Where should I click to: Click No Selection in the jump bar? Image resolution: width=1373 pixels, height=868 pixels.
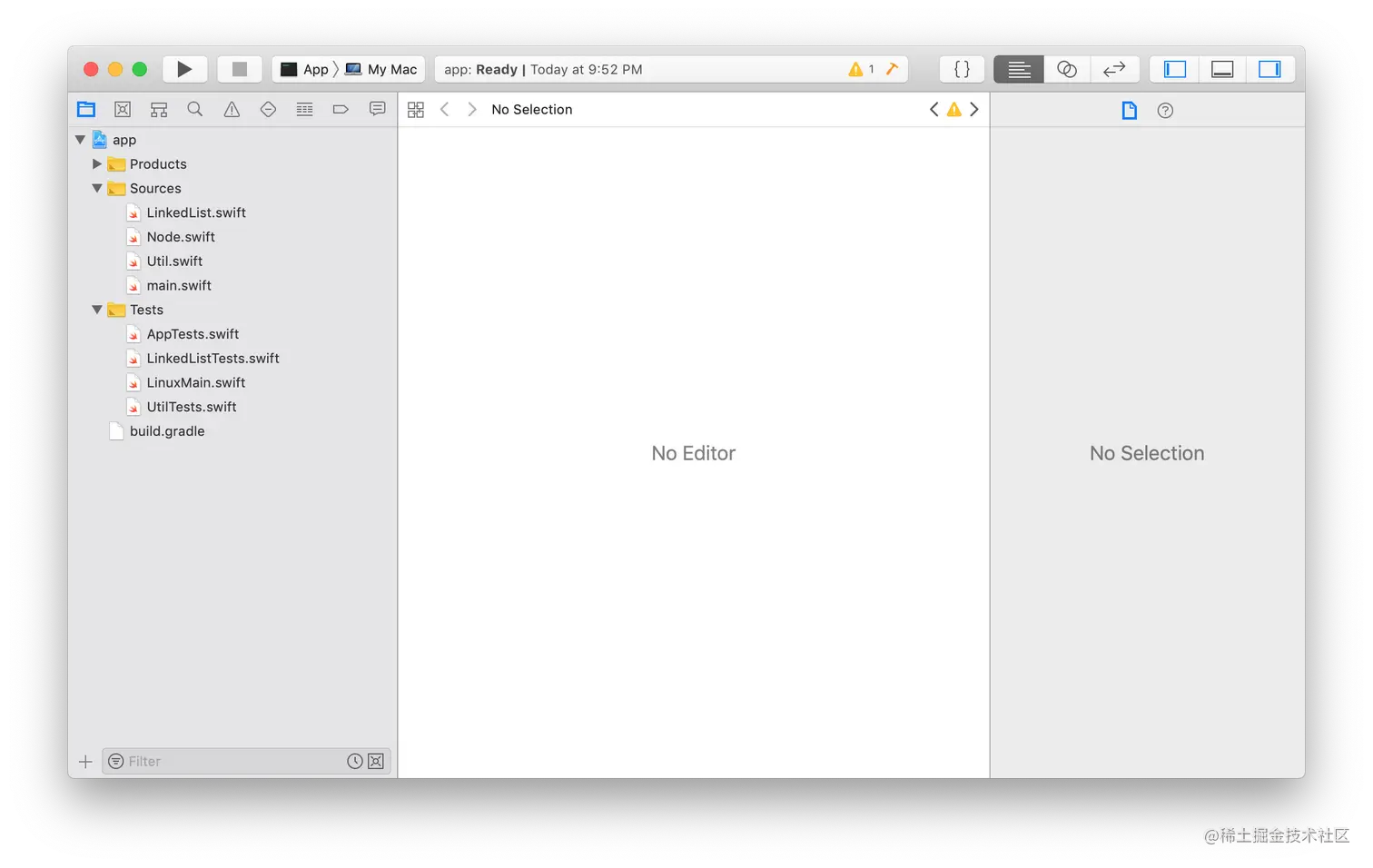(x=532, y=109)
